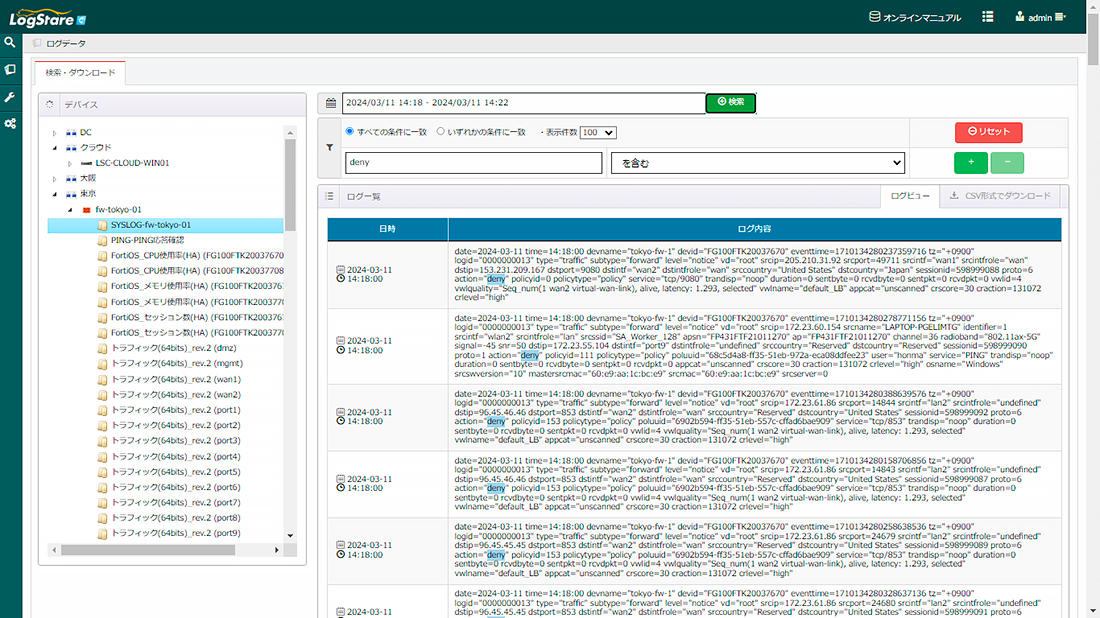Collapse the fw-tokyo-01 node
Image resolution: width=1100 pixels, height=618 pixels.
point(70,210)
